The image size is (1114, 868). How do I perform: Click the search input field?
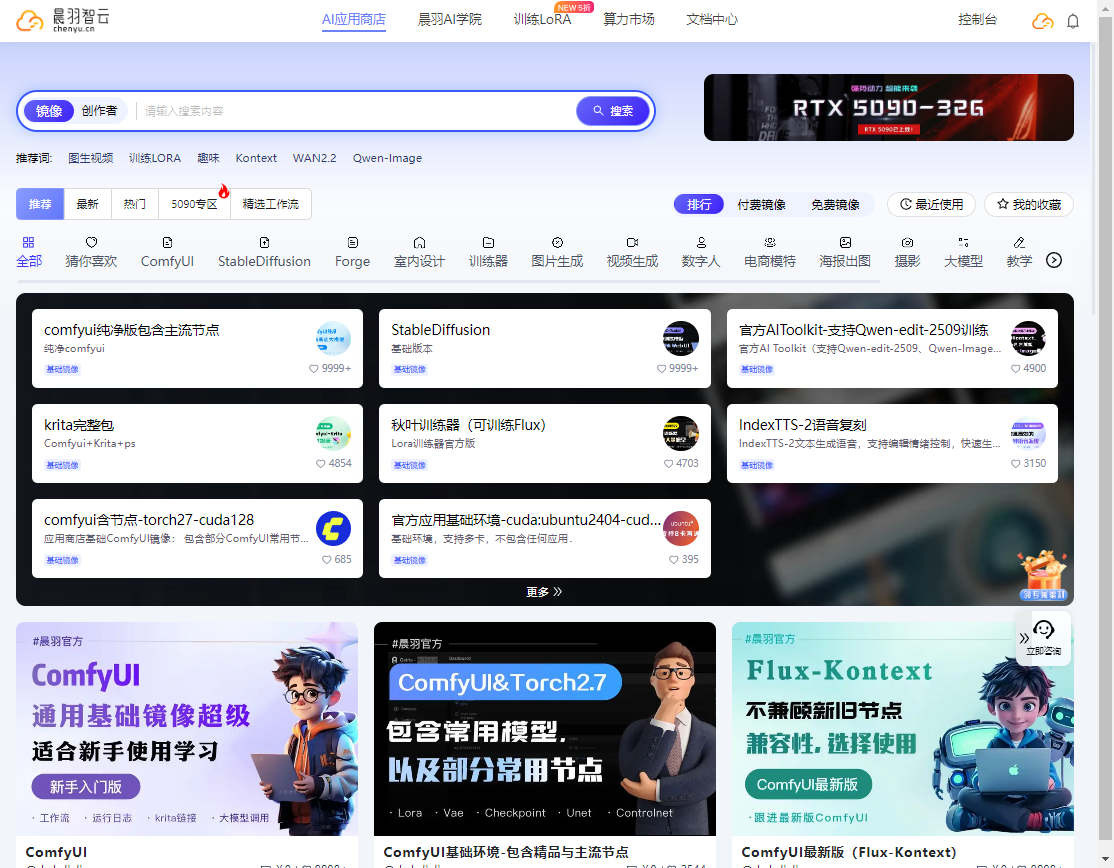[355, 111]
